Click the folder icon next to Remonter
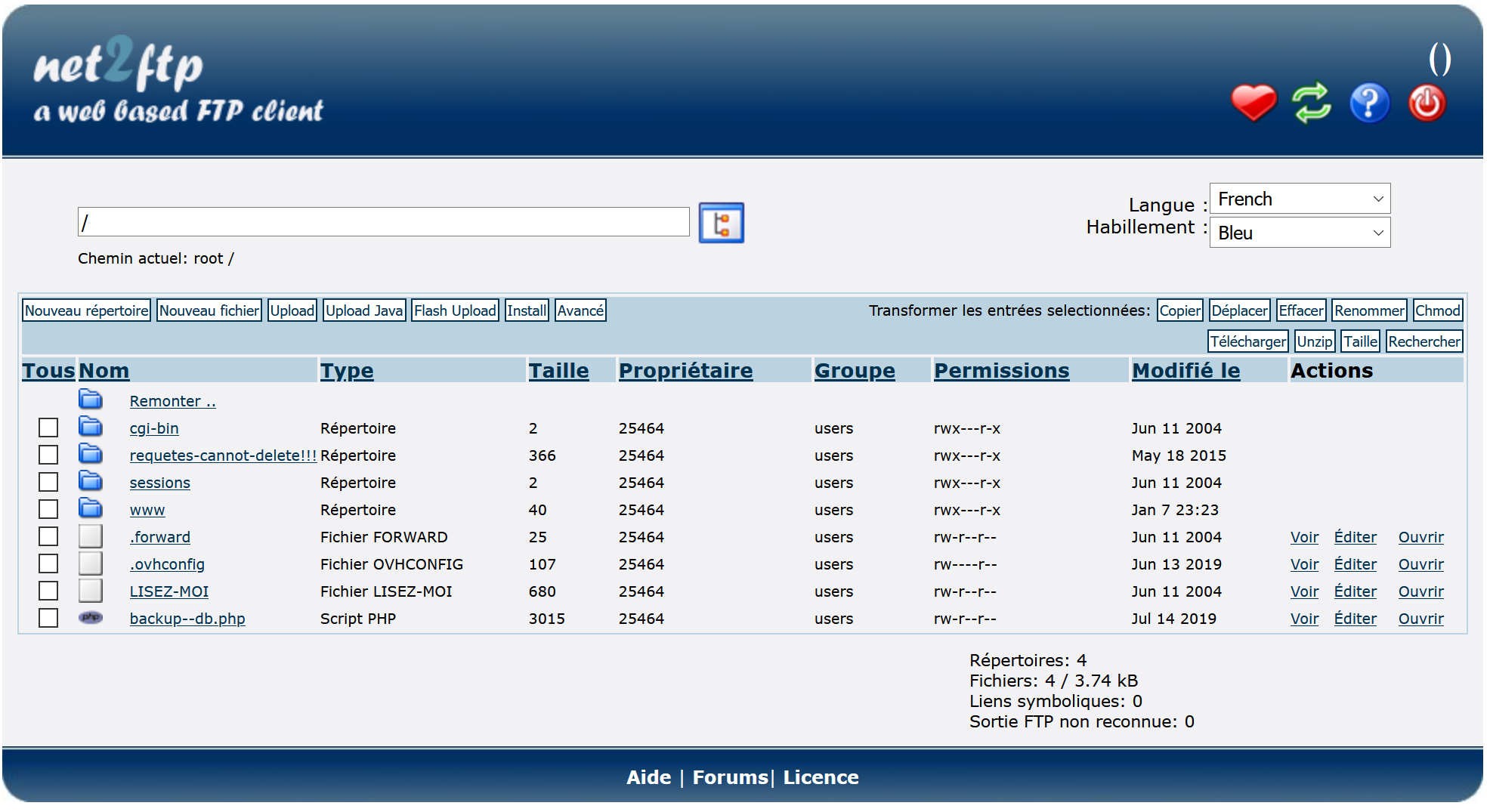The width and height of the screenshot is (1490, 812). tap(91, 400)
